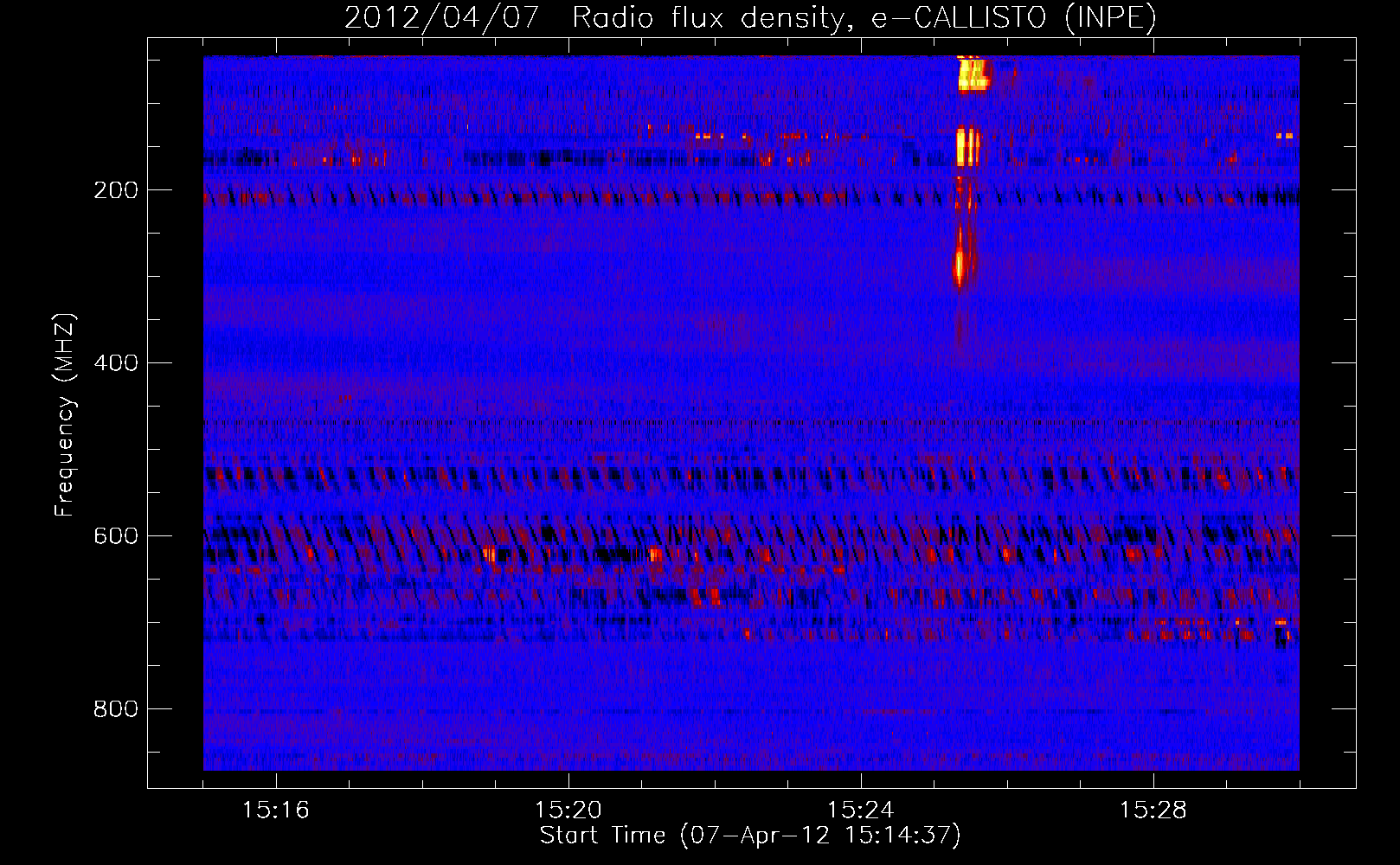Click the 200 frequency tick label

pyautogui.click(x=116, y=190)
